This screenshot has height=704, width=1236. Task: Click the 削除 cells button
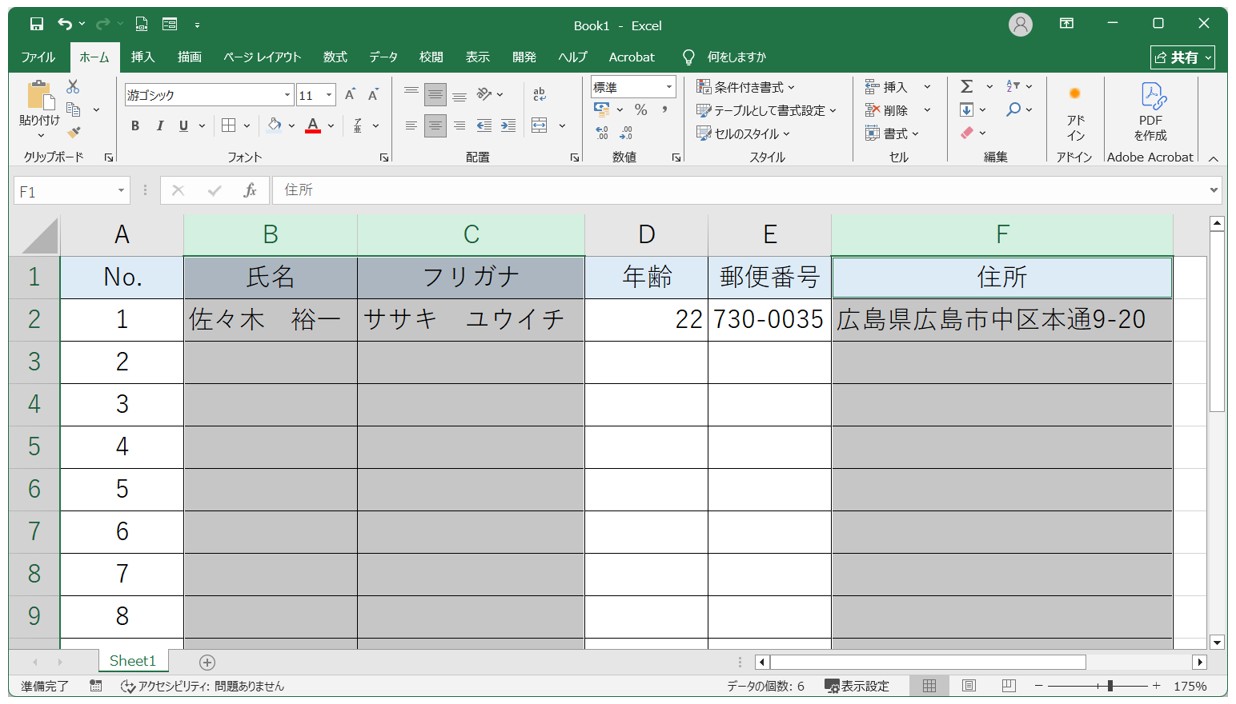click(897, 110)
